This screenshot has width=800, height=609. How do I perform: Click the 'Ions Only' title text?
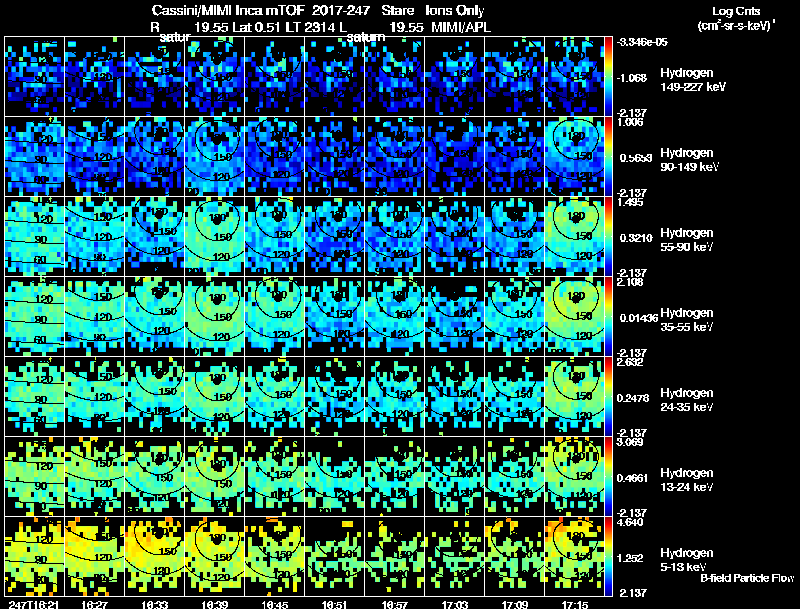click(455, 10)
